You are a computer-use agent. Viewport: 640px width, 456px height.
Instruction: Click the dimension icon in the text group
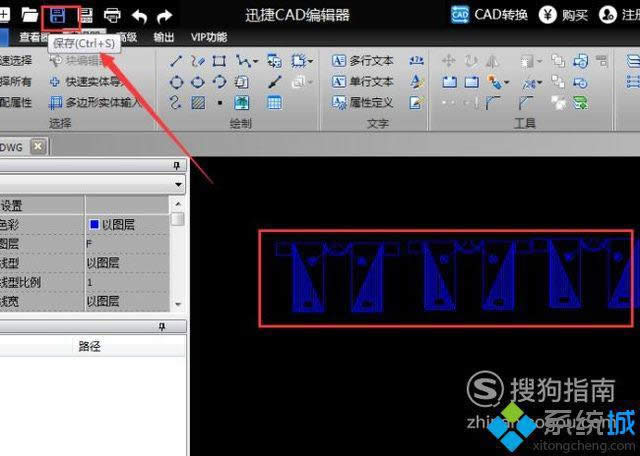416,61
